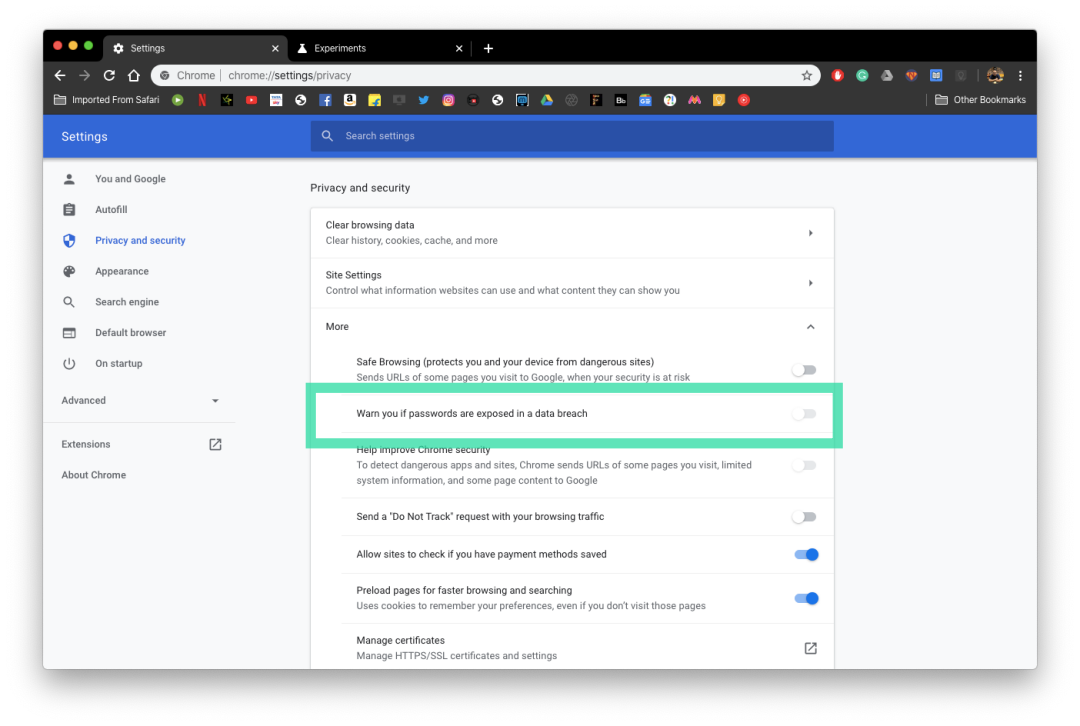Click the browser reload icon

coord(109,75)
